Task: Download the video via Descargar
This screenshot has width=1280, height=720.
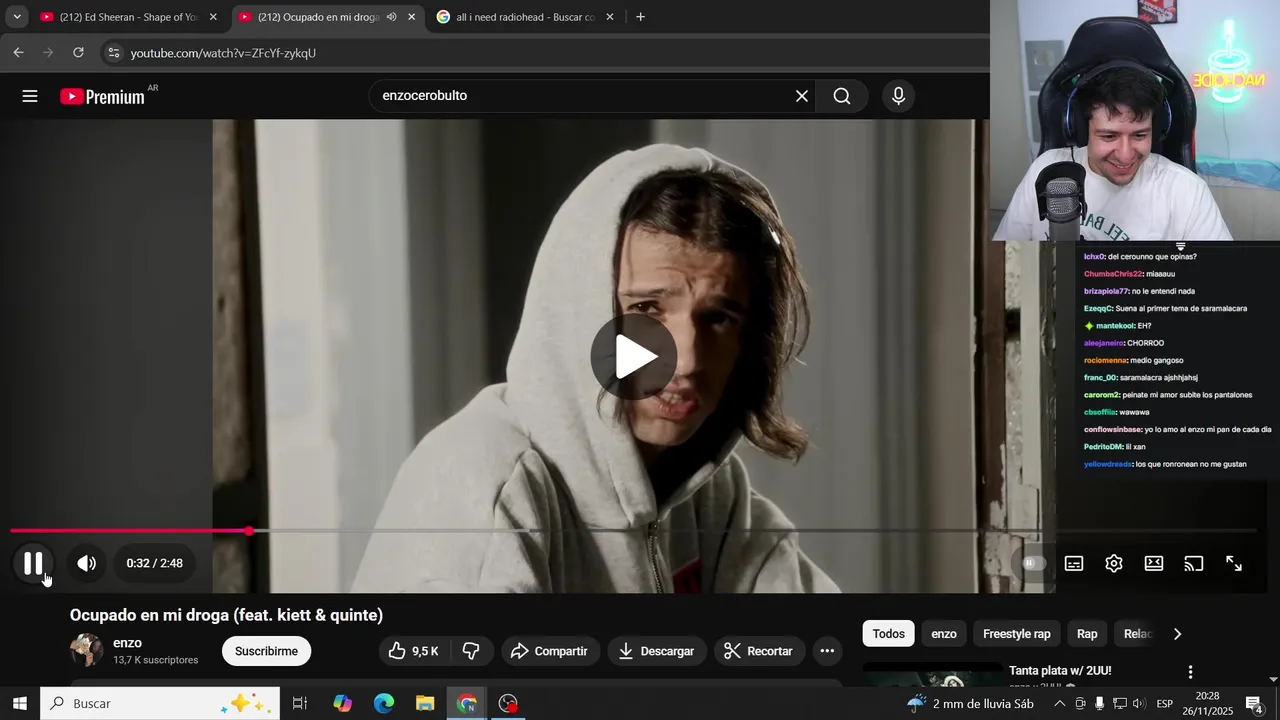Action: tap(656, 651)
